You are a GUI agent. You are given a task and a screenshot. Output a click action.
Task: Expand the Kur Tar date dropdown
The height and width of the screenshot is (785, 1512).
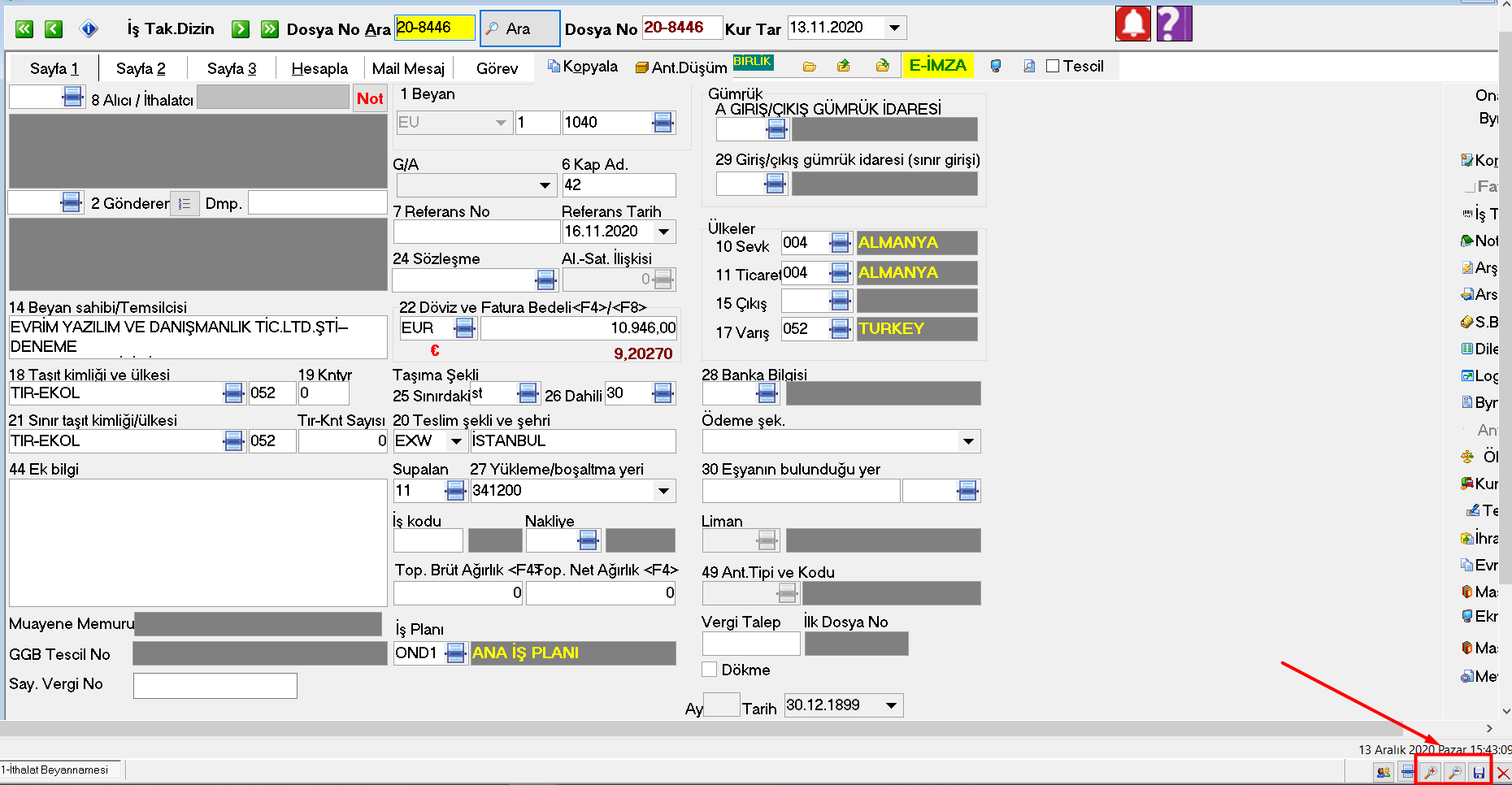tap(894, 28)
